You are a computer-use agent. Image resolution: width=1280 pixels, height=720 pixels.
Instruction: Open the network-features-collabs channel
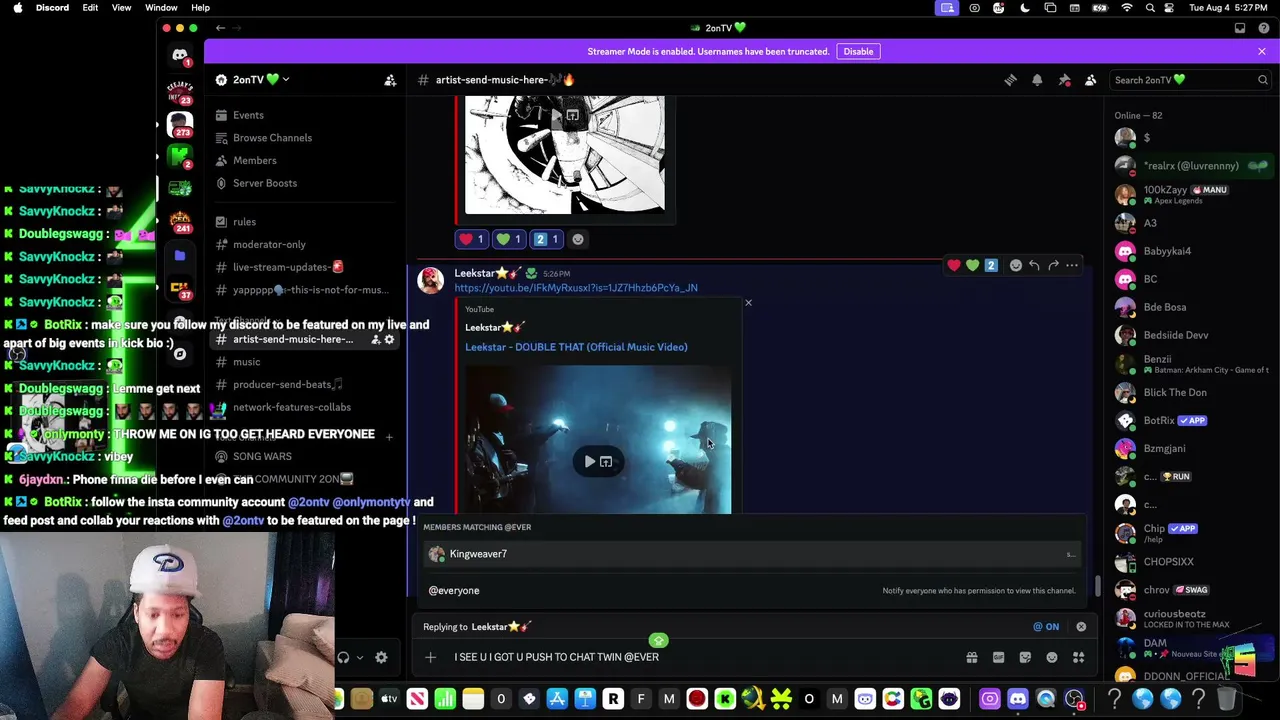(x=292, y=407)
